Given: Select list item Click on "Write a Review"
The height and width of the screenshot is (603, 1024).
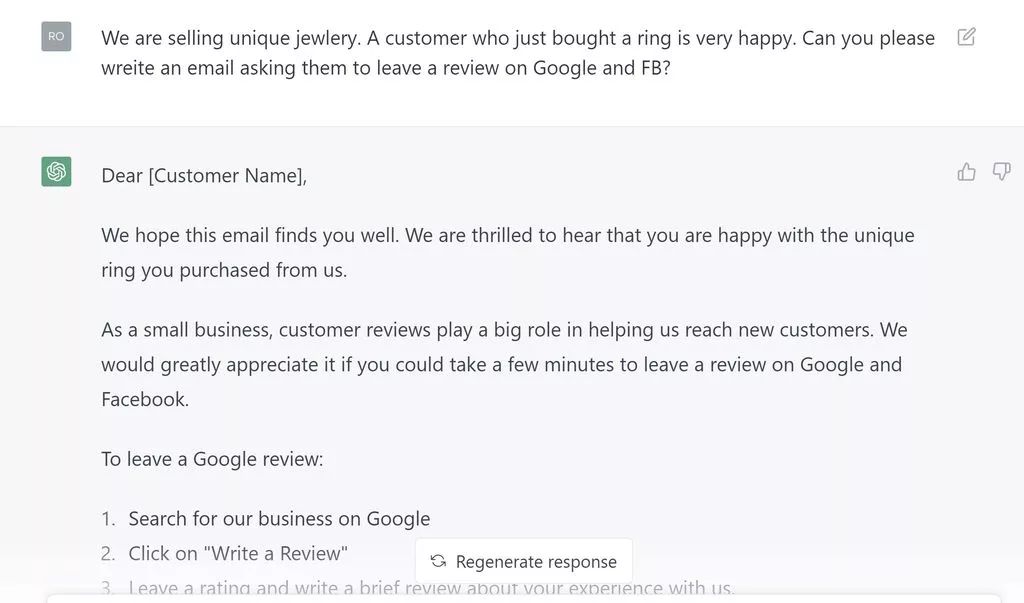Looking at the screenshot, I should [x=238, y=553].
